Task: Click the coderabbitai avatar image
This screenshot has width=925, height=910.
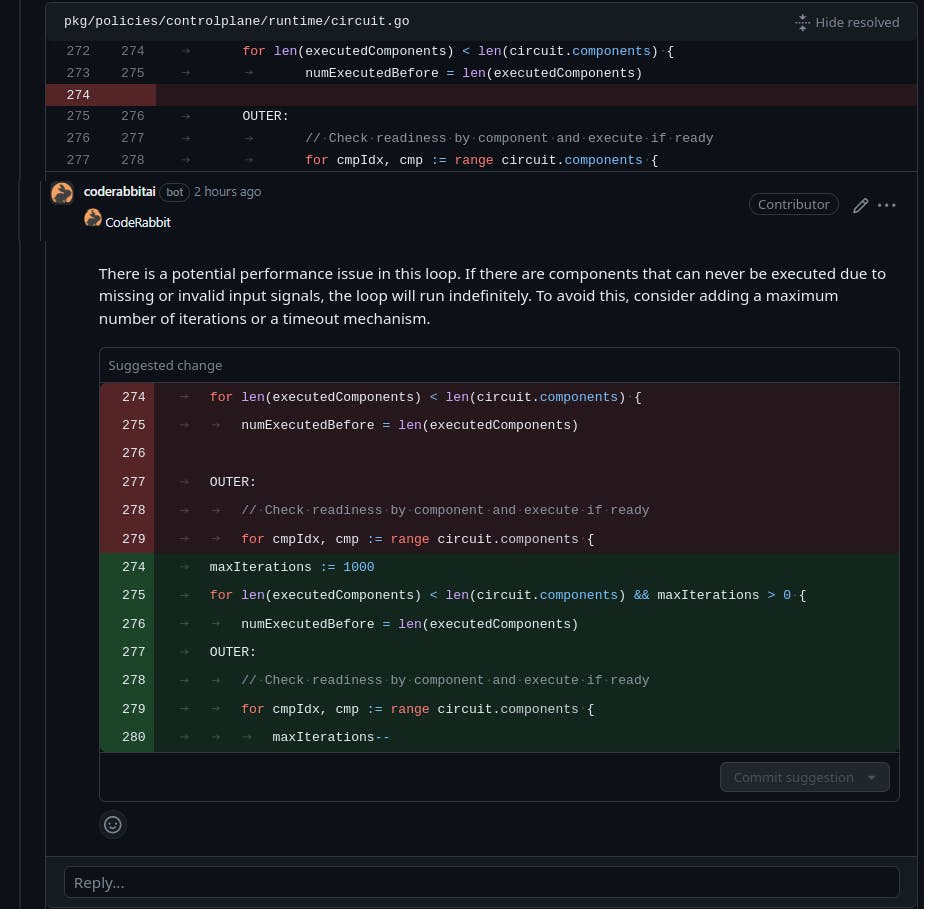Action: (62, 193)
